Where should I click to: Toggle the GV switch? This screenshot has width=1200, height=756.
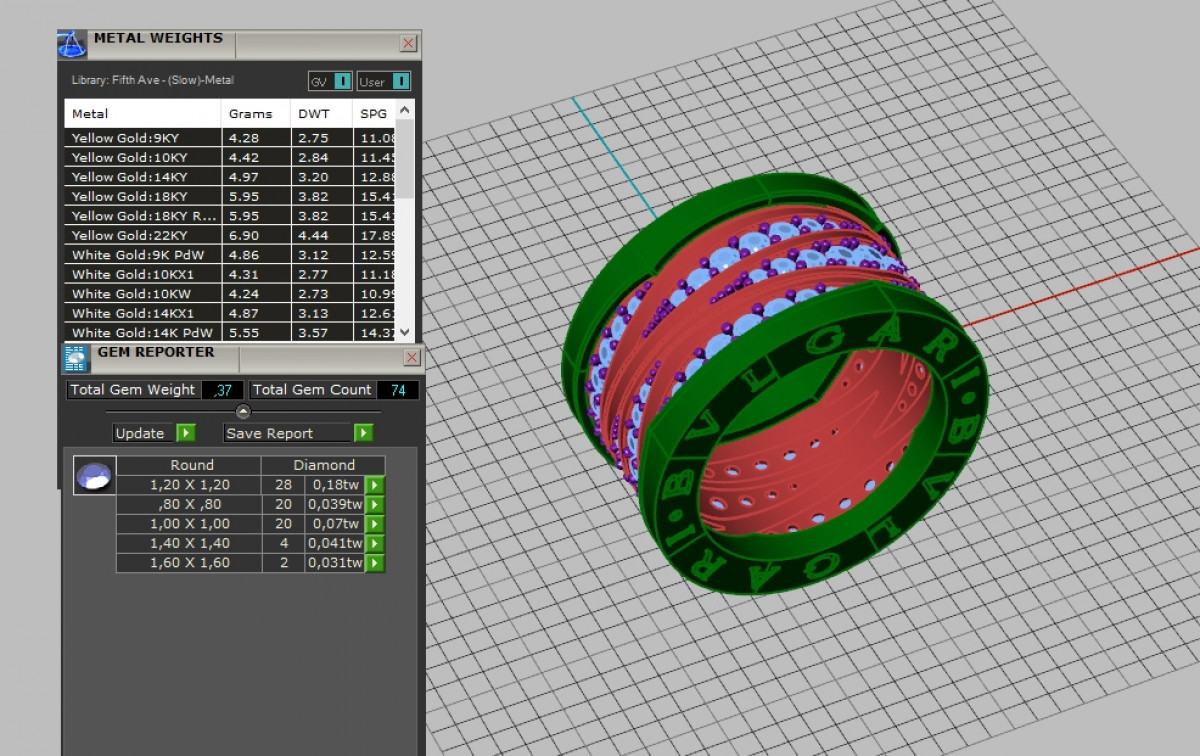pyautogui.click(x=342, y=81)
